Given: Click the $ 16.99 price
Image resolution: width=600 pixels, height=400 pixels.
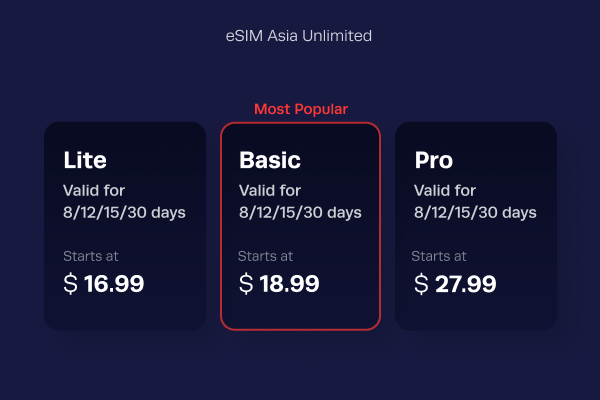Looking at the screenshot, I should click(x=103, y=284).
